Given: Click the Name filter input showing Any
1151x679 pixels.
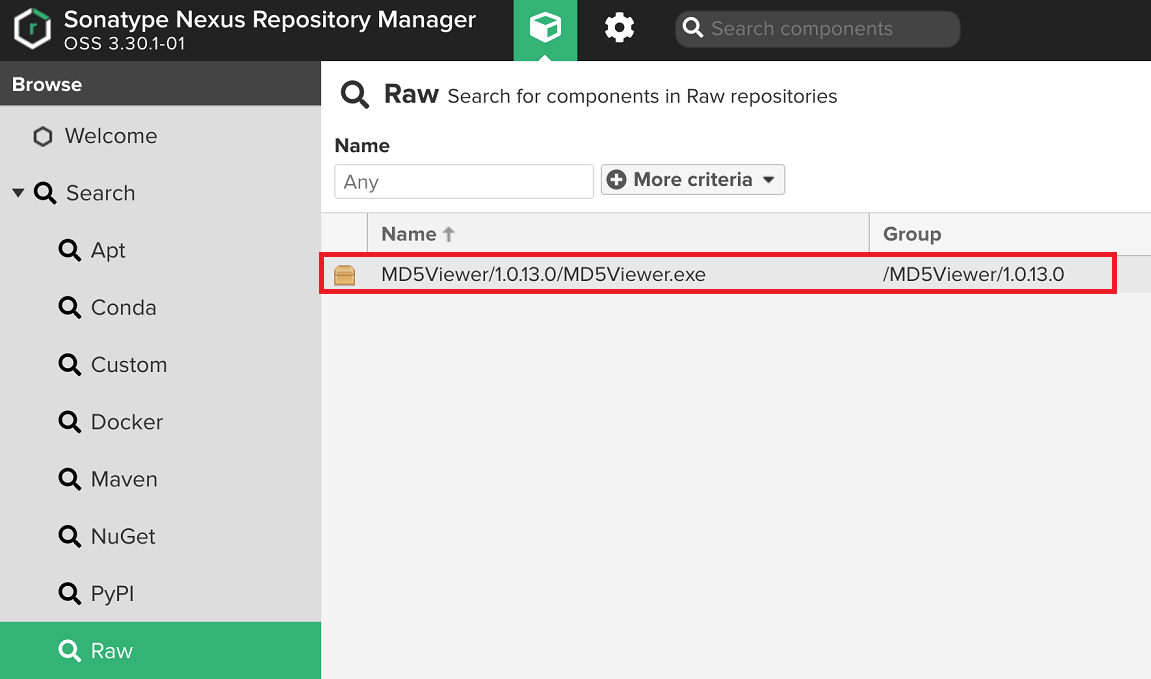Looking at the screenshot, I should pyautogui.click(x=464, y=181).
